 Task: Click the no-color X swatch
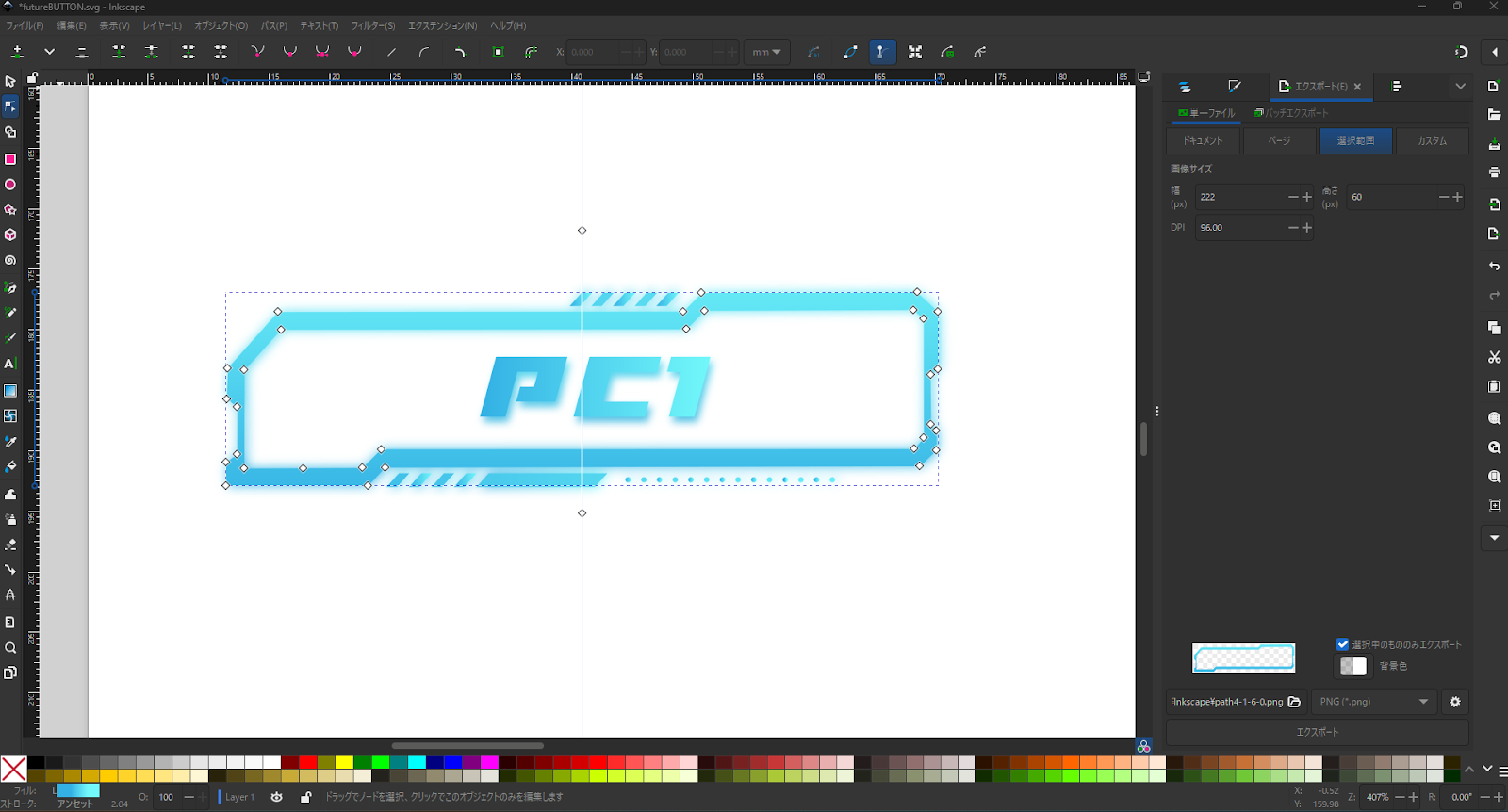point(13,770)
